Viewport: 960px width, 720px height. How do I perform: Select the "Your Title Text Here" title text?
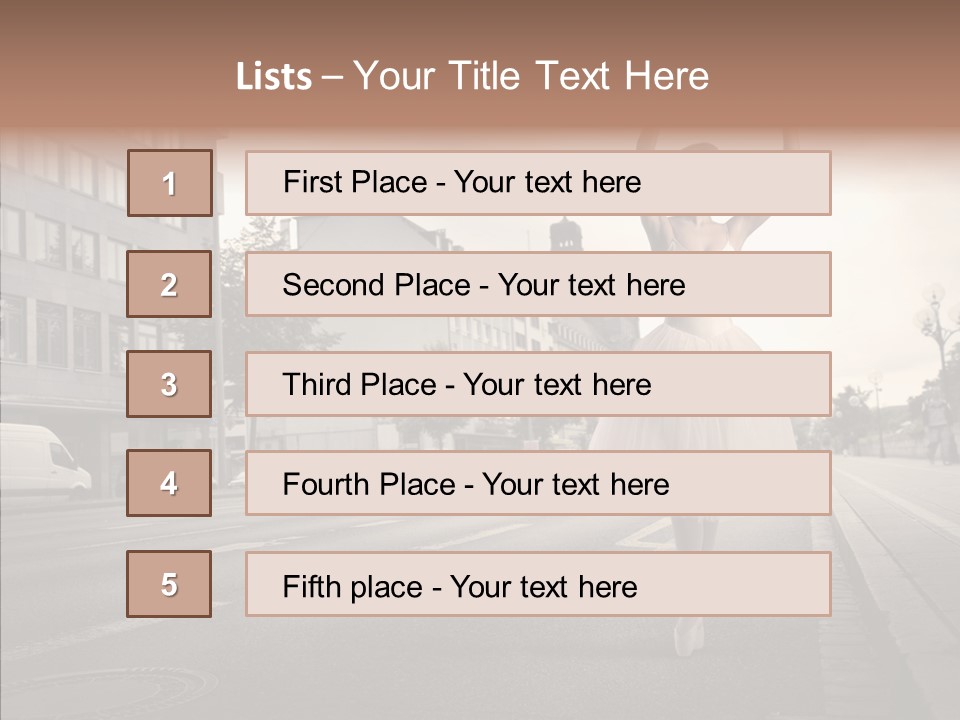pyautogui.click(x=531, y=76)
